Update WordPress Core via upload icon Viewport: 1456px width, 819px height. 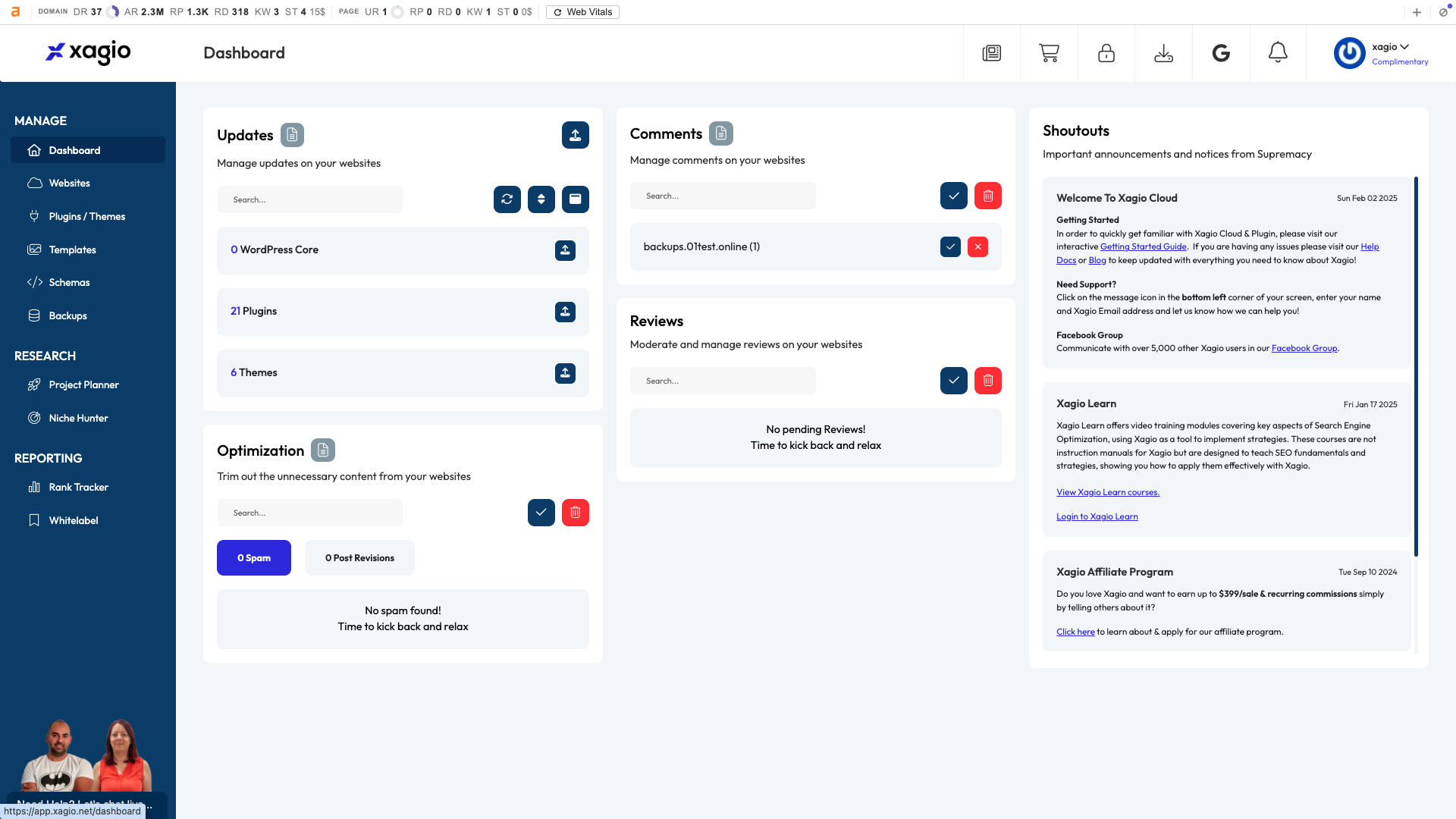565,250
